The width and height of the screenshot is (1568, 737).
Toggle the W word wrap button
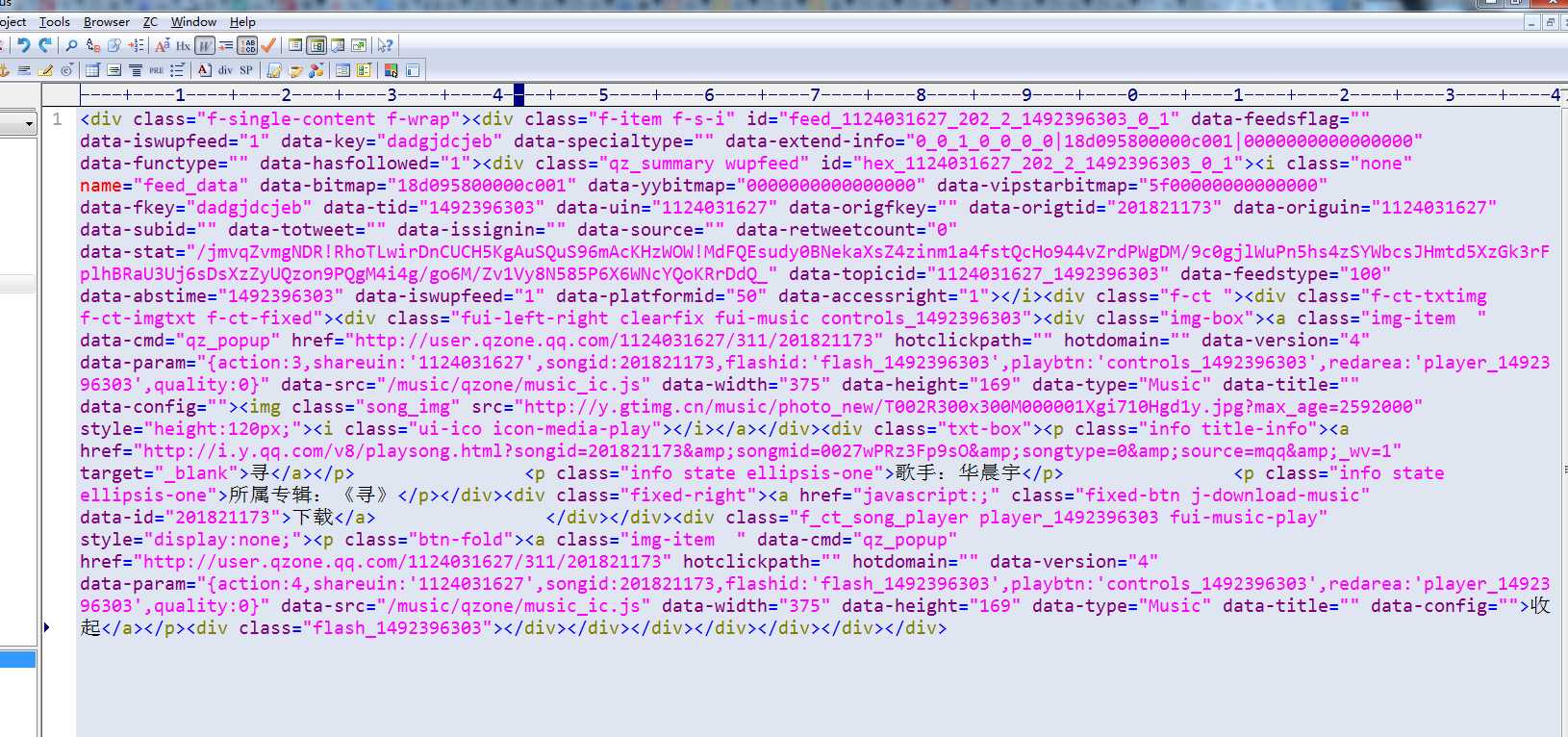205,45
